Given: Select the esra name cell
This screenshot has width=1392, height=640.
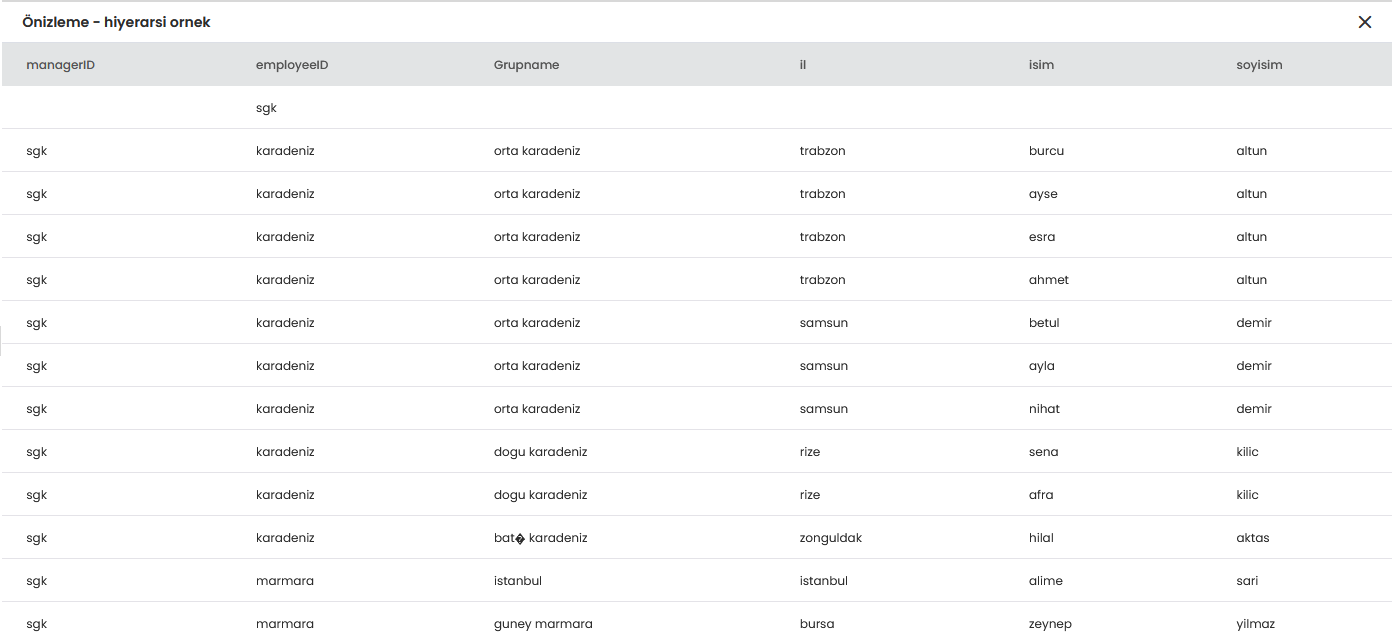Looking at the screenshot, I should 1042,237.
